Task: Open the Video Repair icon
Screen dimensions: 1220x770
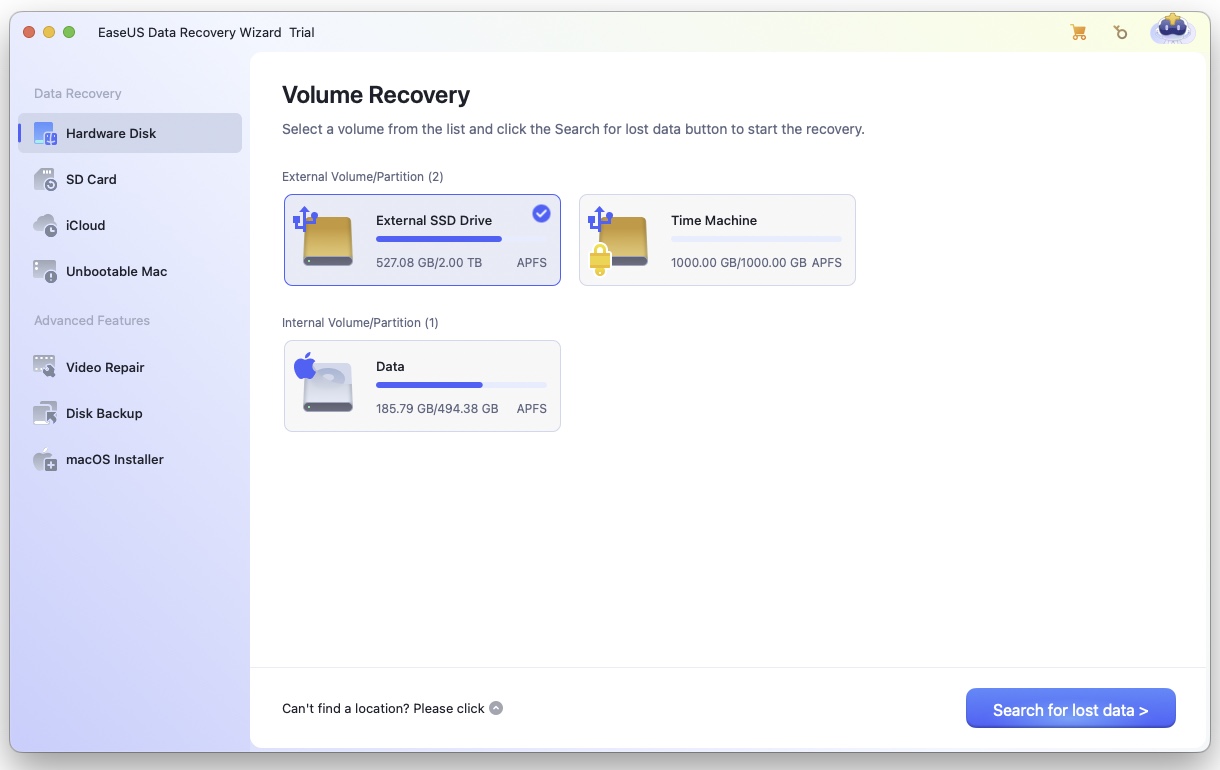Action: [x=46, y=367]
